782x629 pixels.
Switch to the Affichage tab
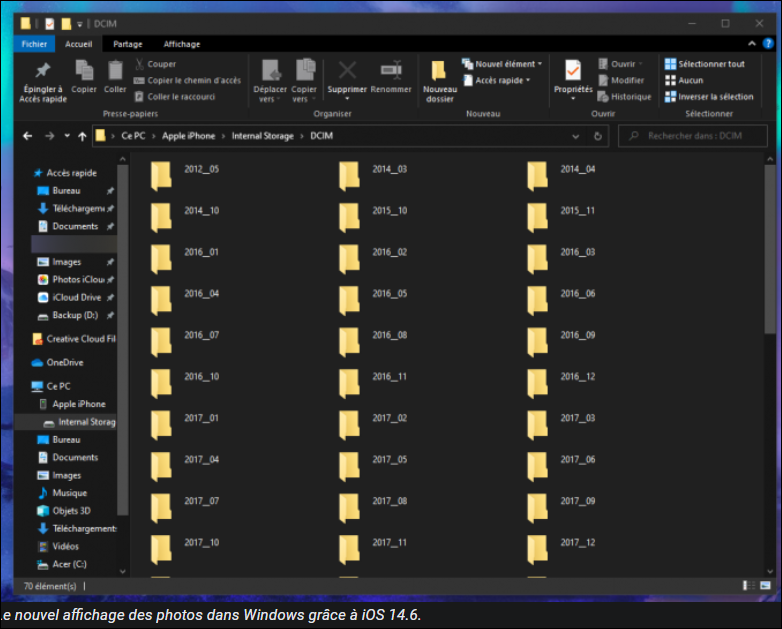(182, 44)
